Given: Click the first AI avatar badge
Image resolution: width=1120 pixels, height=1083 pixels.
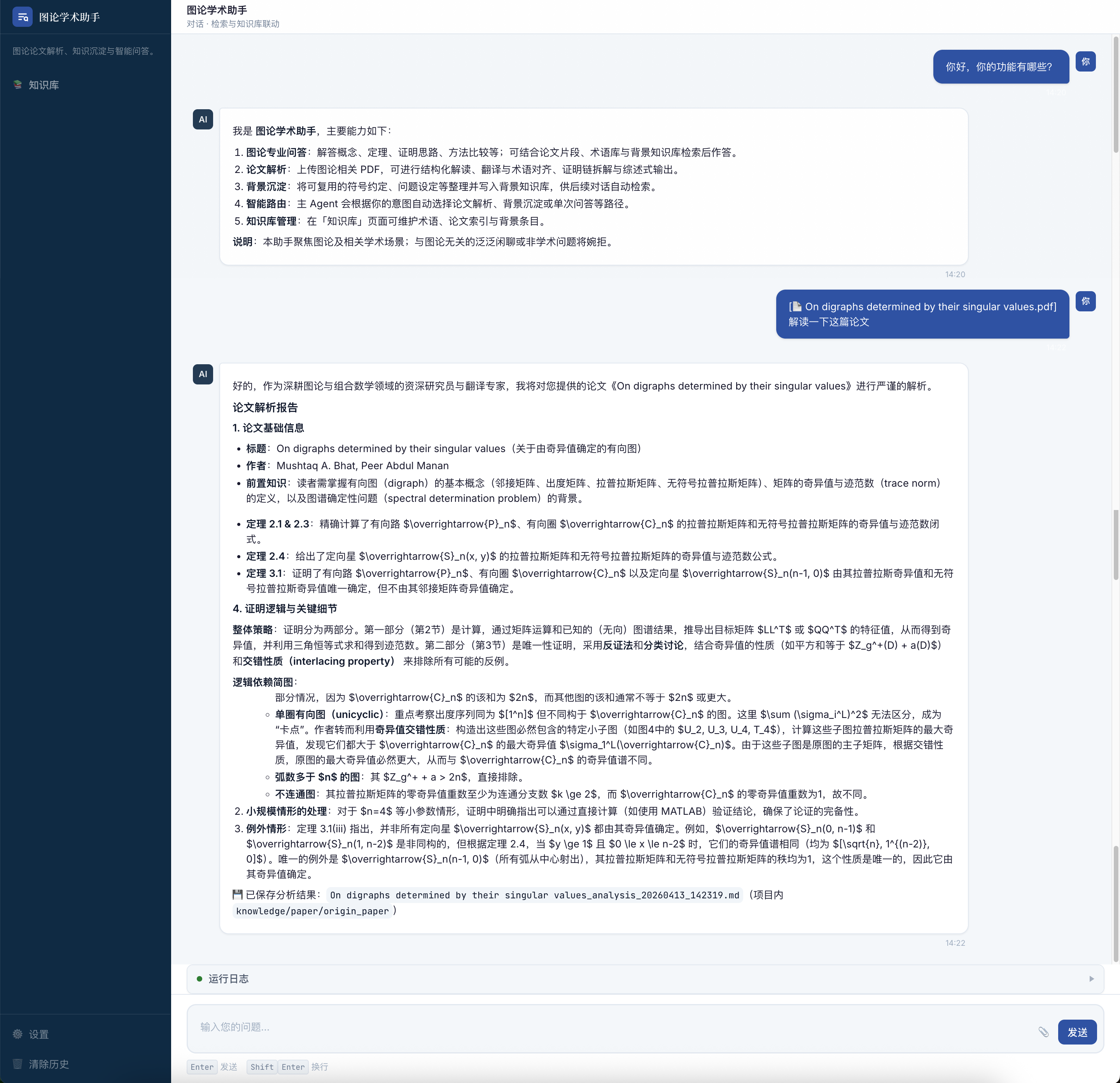Looking at the screenshot, I should [203, 119].
